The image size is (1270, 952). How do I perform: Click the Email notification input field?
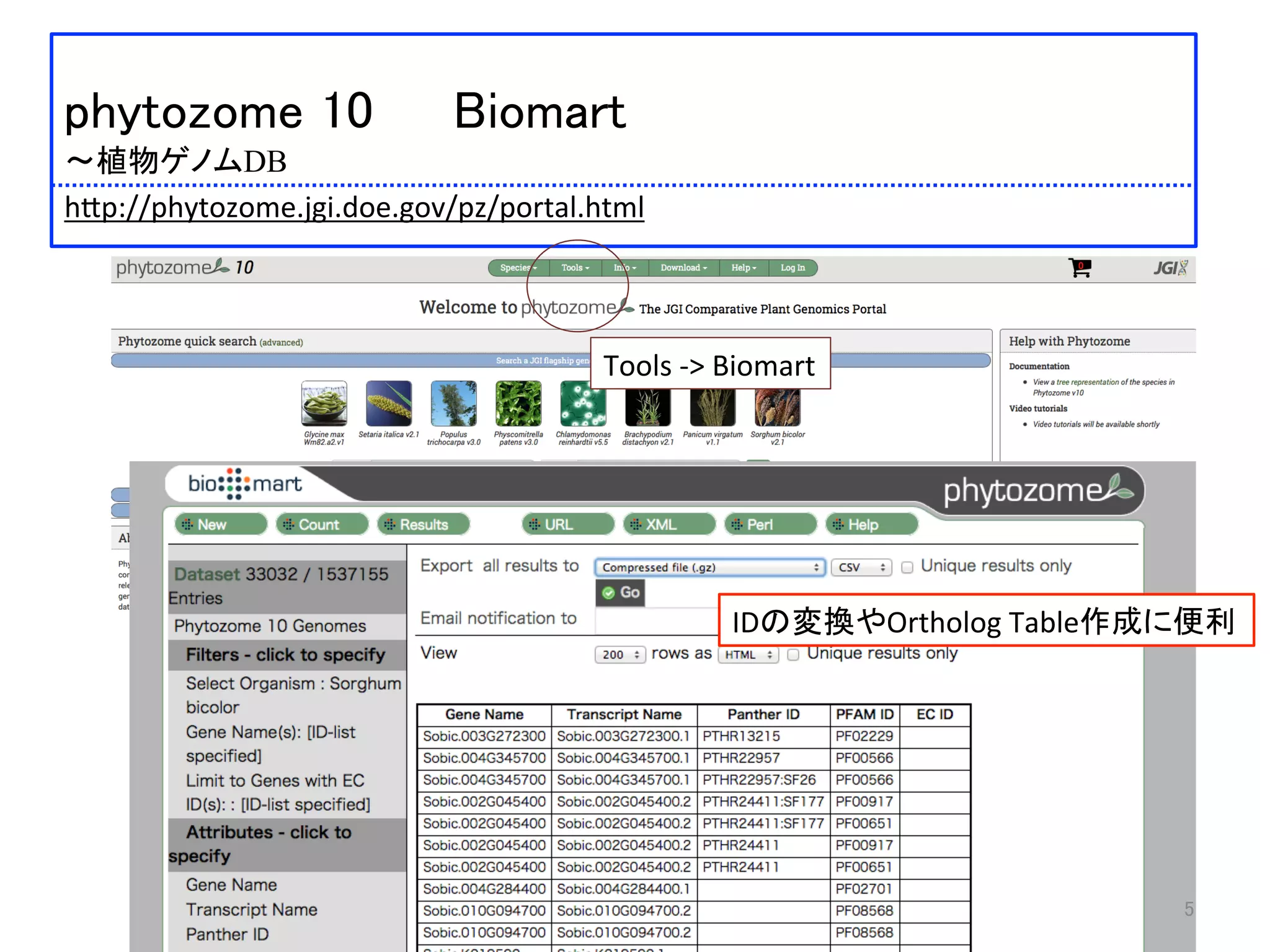coord(656,620)
